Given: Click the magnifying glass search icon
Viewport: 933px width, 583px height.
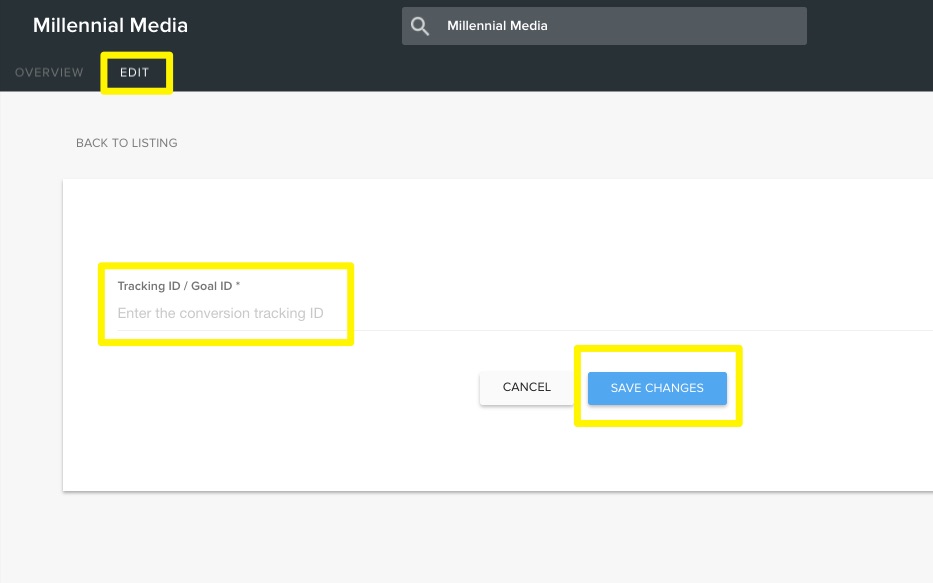Looking at the screenshot, I should click(x=419, y=26).
